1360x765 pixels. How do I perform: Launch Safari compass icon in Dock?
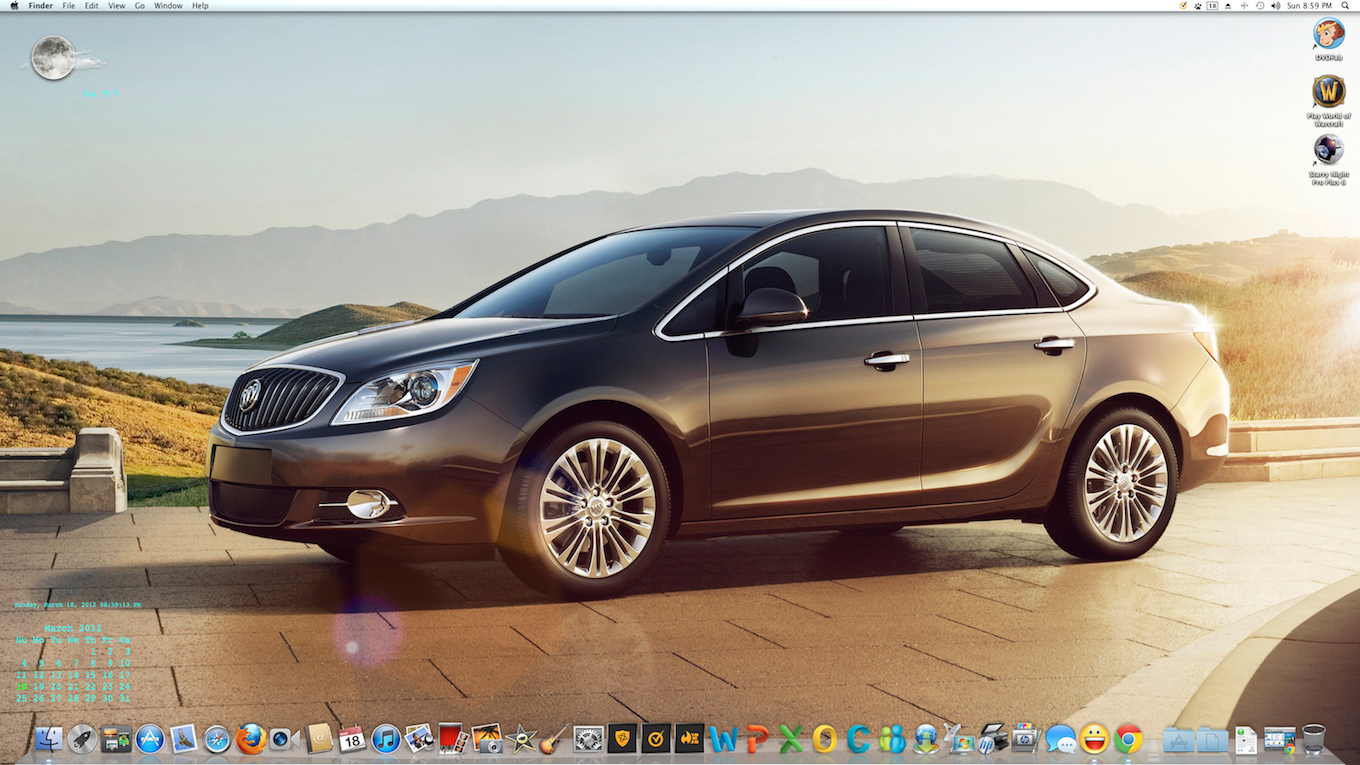[217, 739]
